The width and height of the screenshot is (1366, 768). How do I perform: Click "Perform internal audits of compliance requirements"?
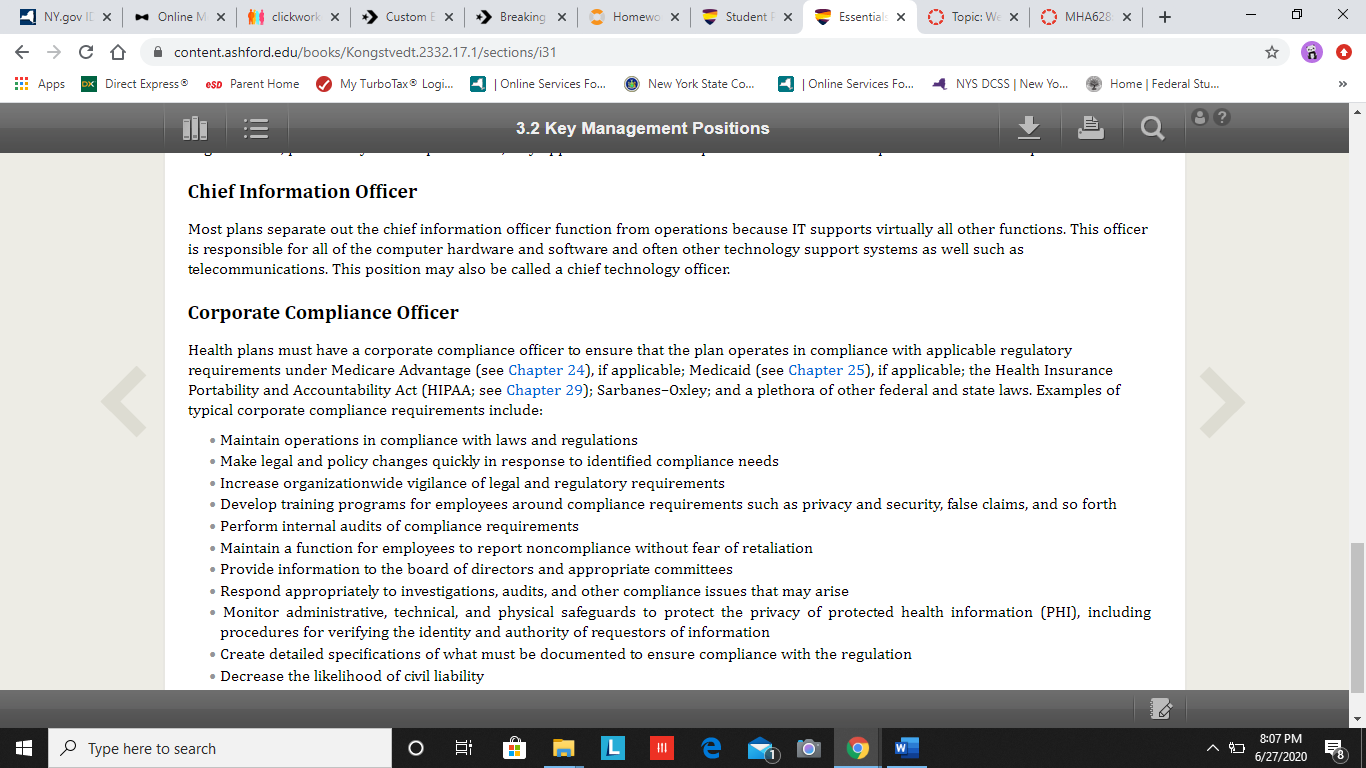pyautogui.click(x=400, y=526)
